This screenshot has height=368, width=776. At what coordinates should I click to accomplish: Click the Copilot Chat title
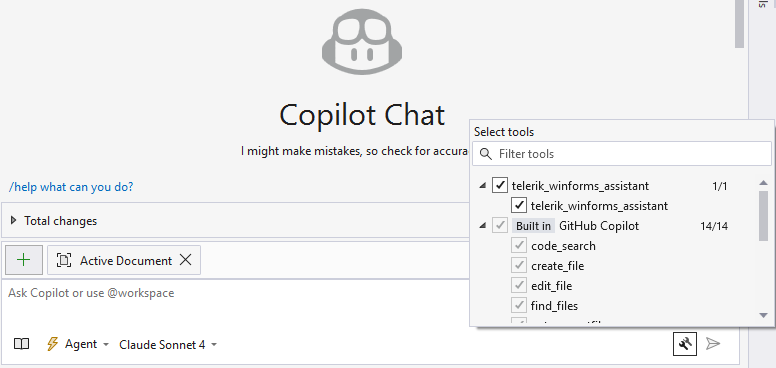(362, 115)
